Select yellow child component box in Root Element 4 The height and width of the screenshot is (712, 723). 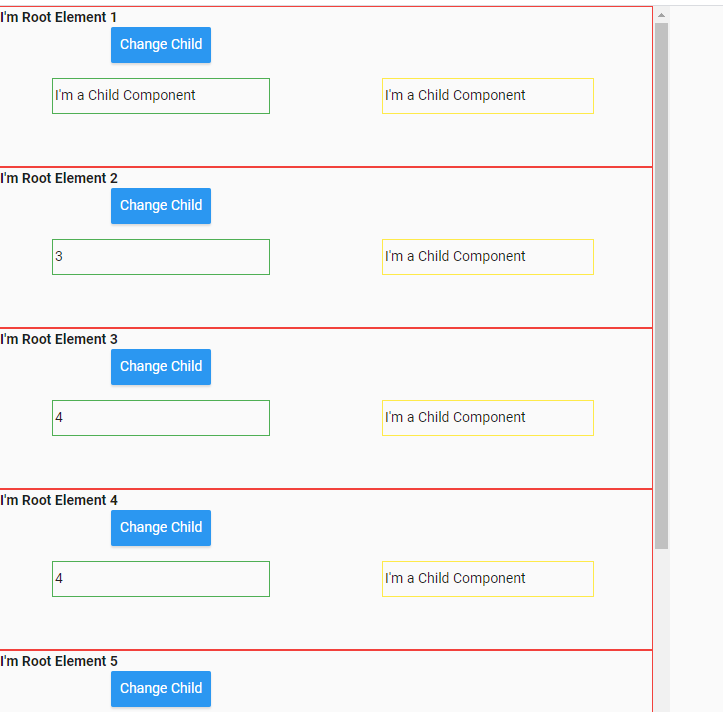(487, 579)
